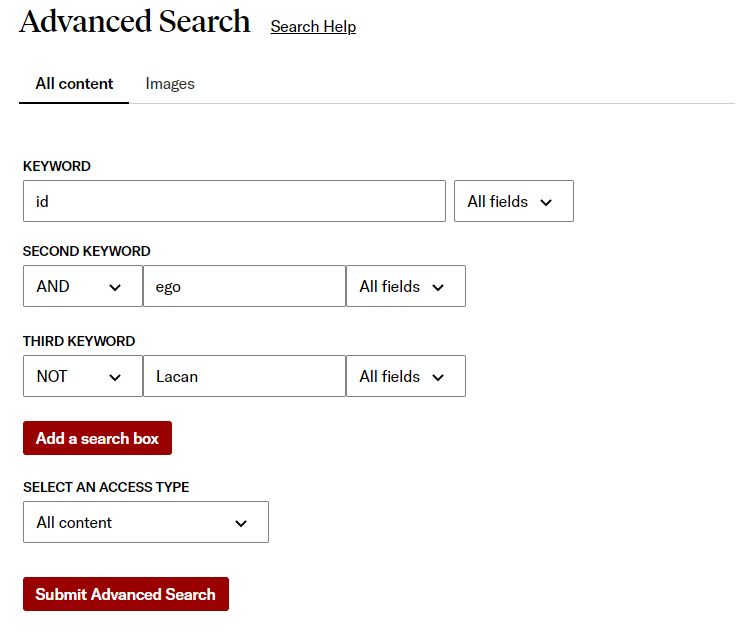
Task: Click the third keyword field containing "Lacan"
Action: 244,376
